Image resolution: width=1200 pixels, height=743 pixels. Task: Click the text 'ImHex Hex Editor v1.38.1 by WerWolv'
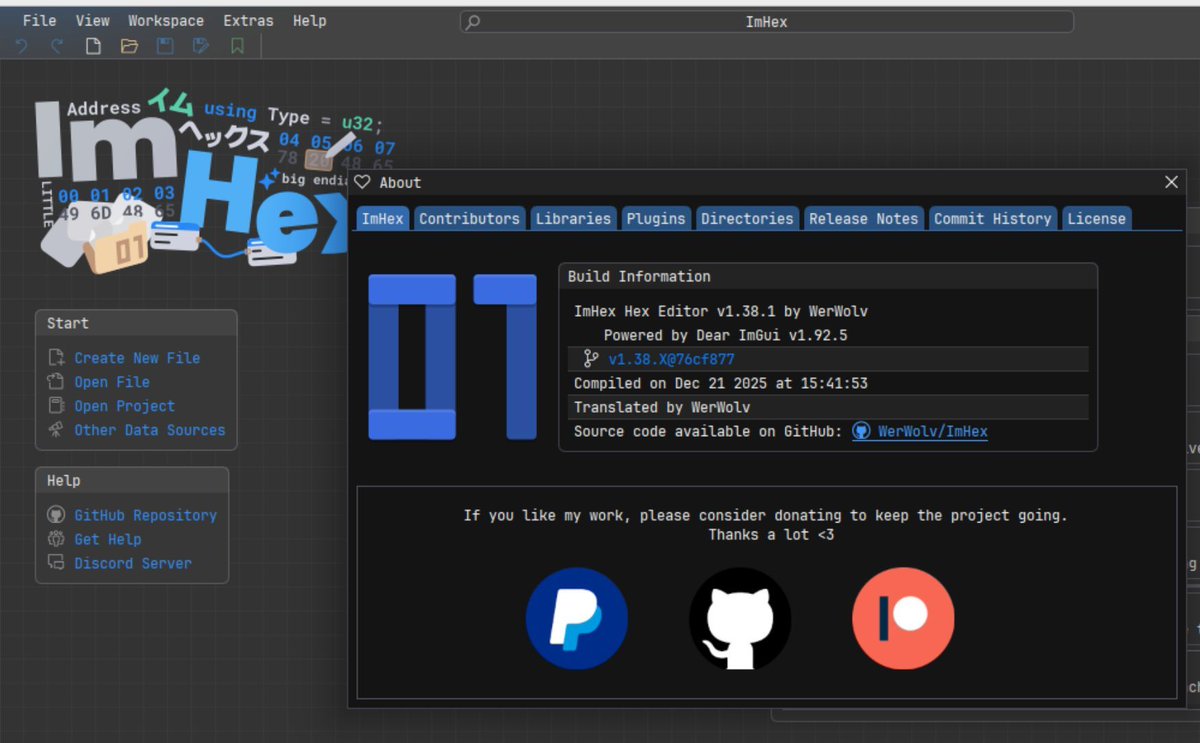click(721, 311)
